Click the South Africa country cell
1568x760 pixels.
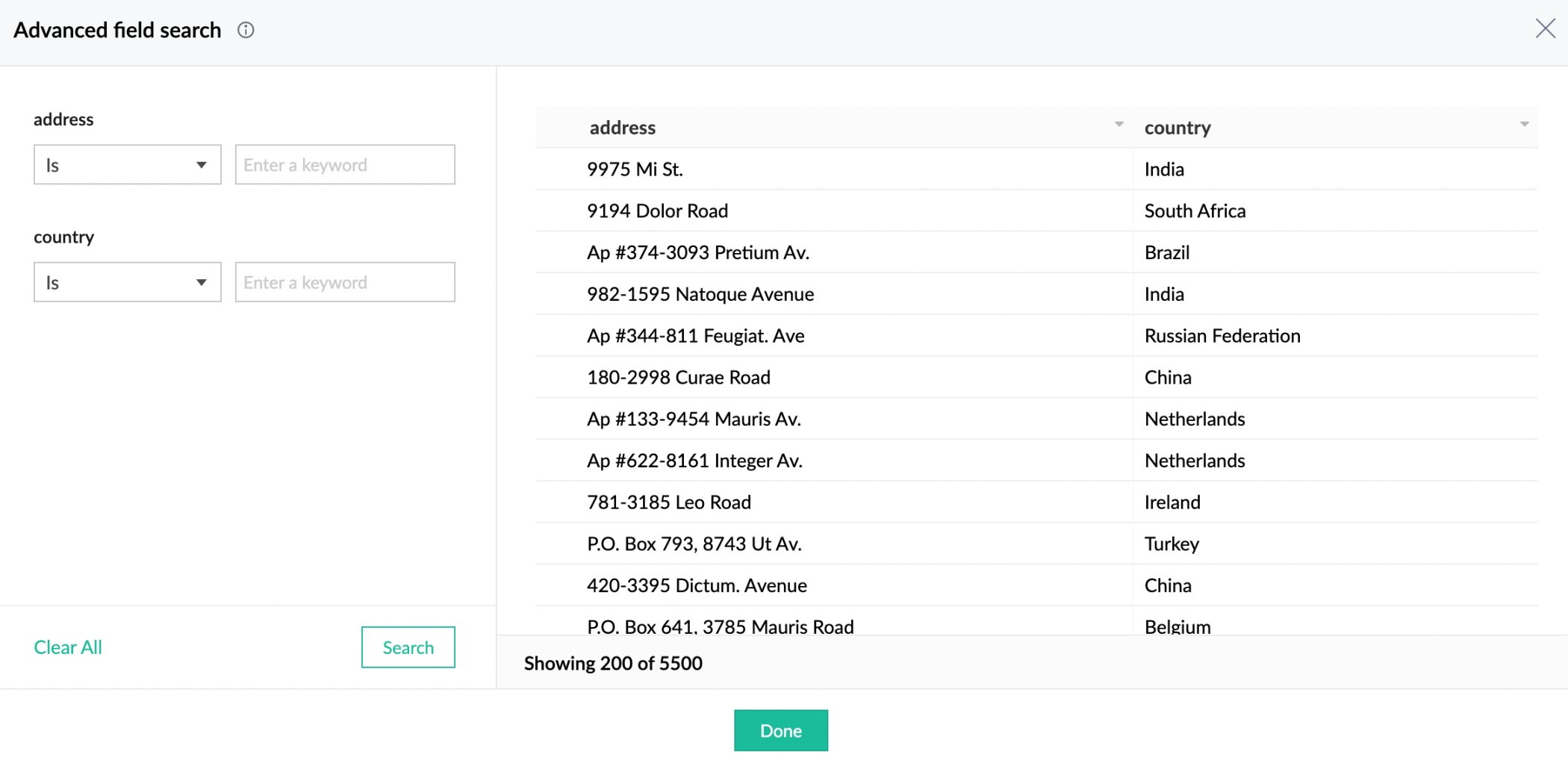tap(1194, 211)
